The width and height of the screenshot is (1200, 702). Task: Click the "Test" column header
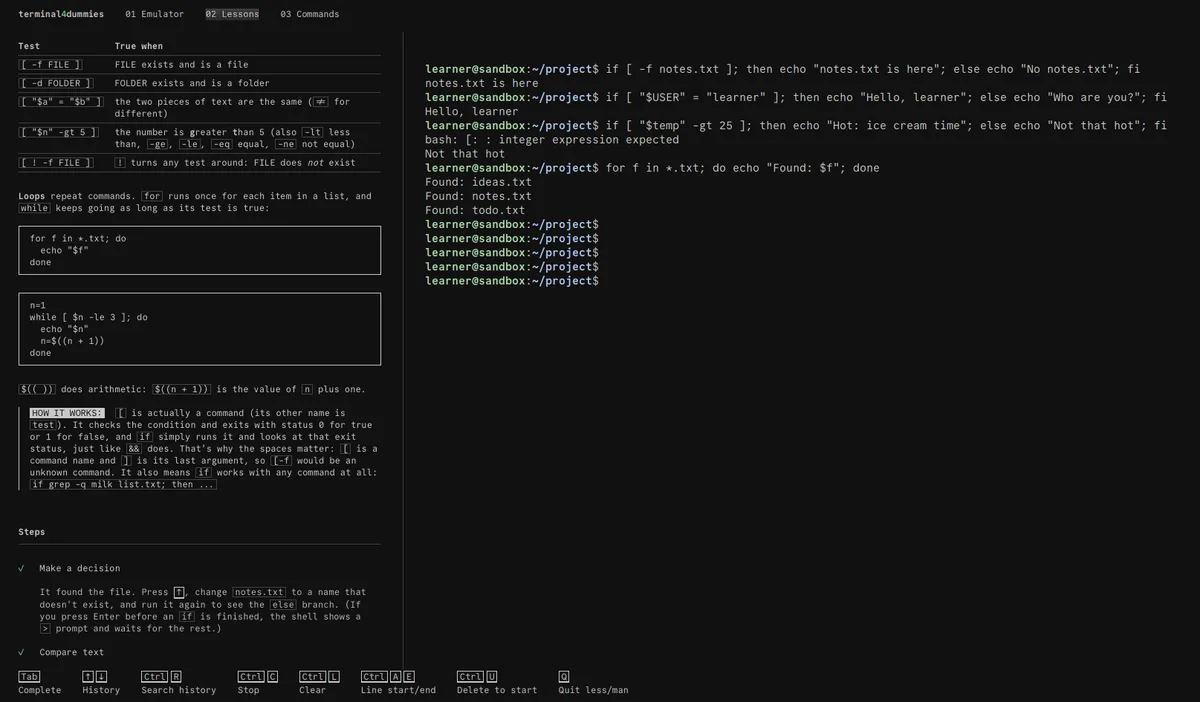pyautogui.click(x=29, y=46)
